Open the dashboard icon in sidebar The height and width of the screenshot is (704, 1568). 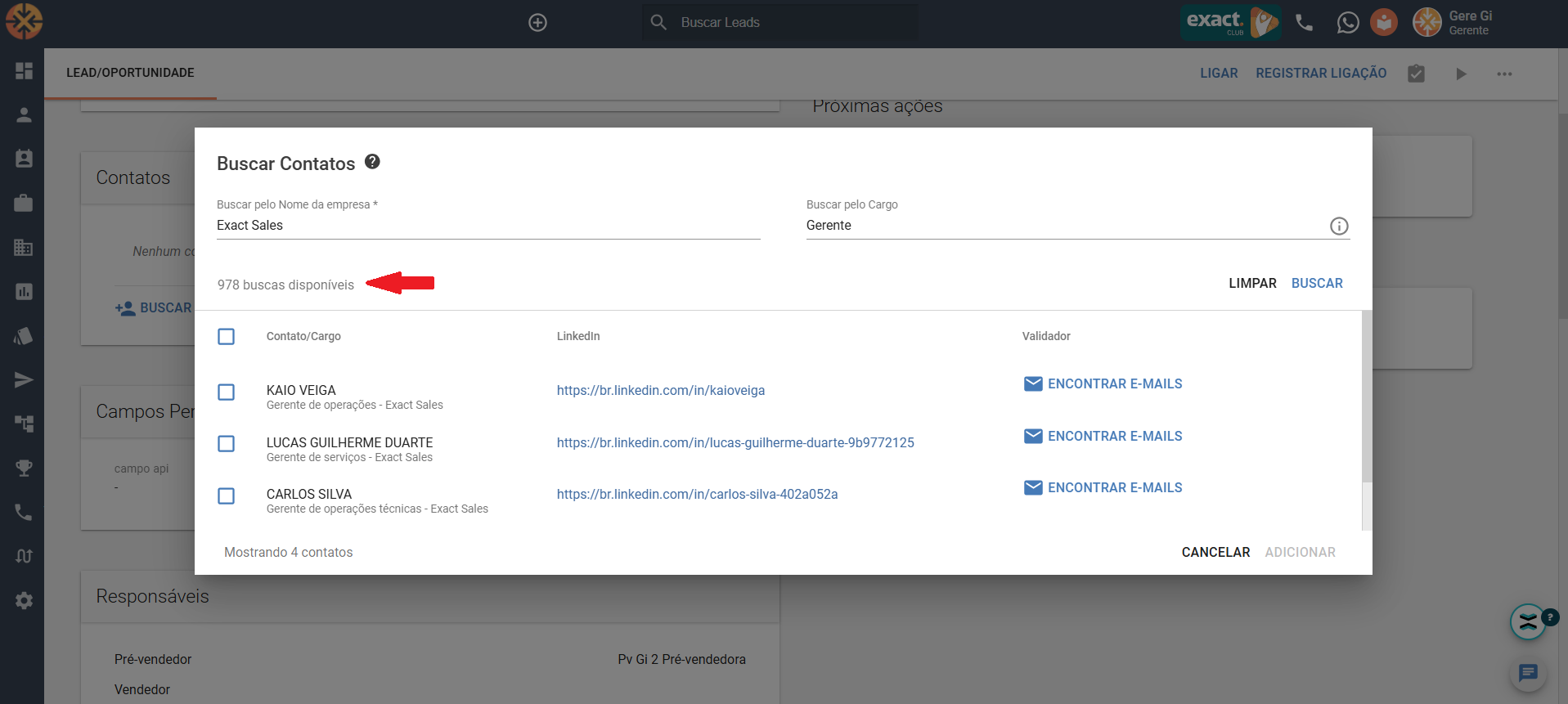[x=24, y=70]
